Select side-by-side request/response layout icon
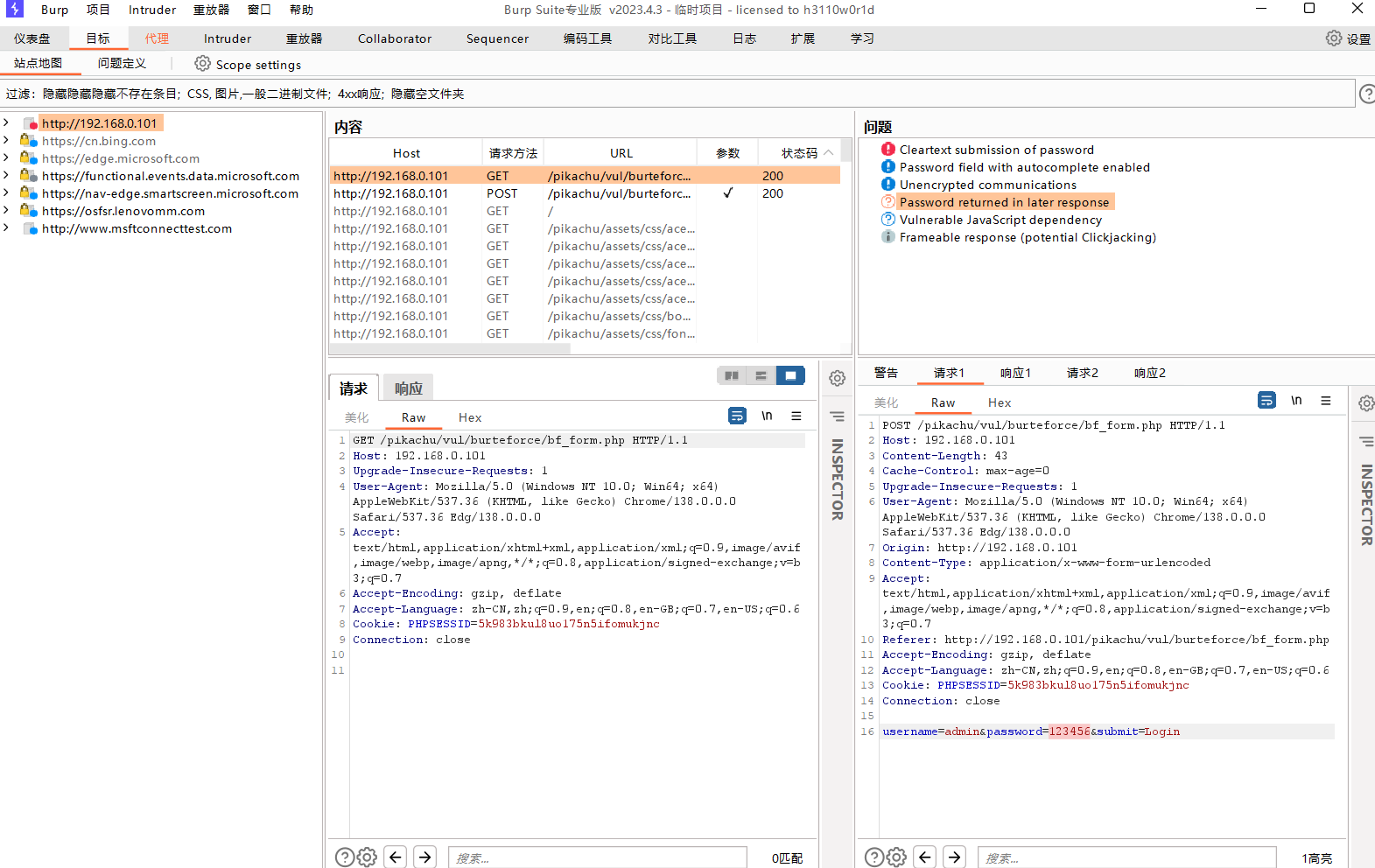This screenshot has height=868, width=1375. (732, 375)
